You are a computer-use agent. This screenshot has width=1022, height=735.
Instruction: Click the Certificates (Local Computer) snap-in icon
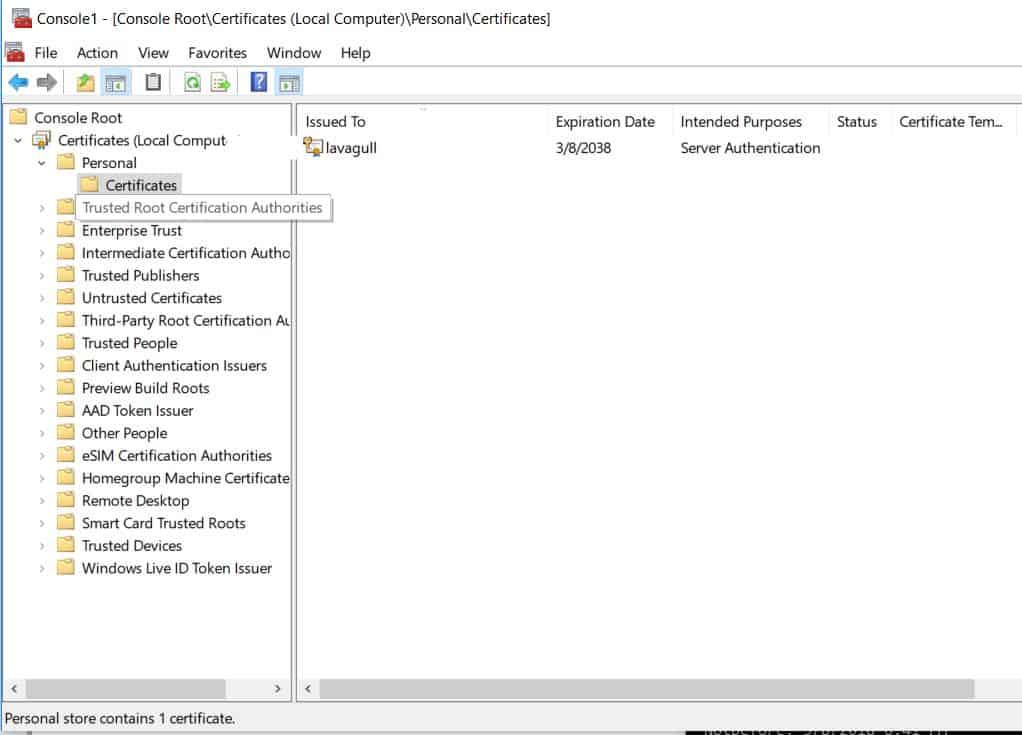coord(42,139)
